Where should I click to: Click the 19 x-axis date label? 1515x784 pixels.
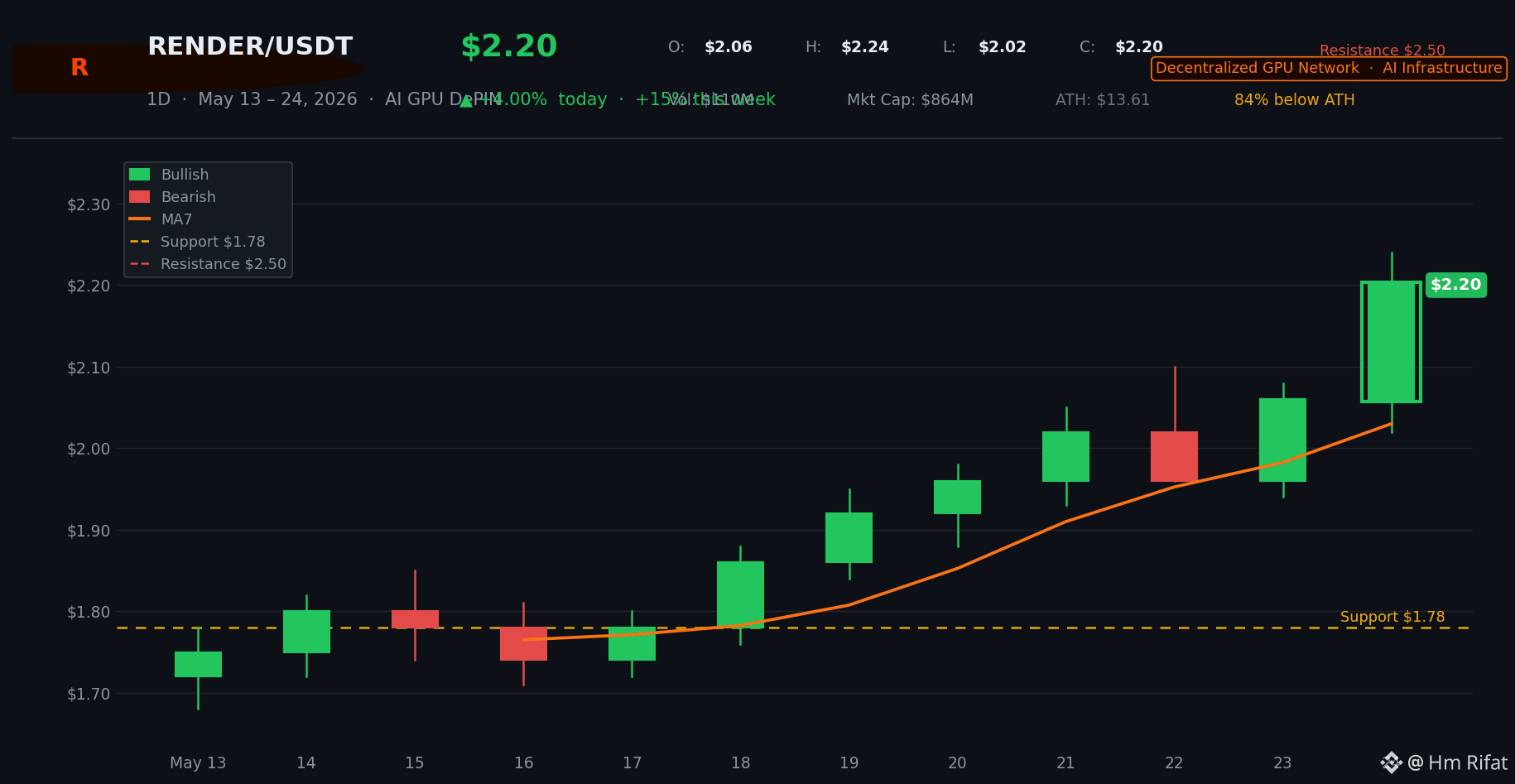coord(849,762)
